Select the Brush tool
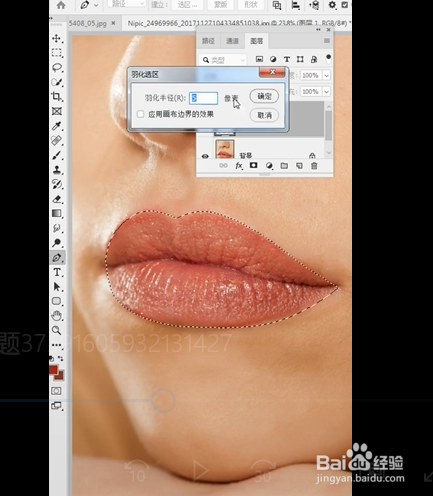Image resolution: width=433 pixels, height=496 pixels. point(57,155)
